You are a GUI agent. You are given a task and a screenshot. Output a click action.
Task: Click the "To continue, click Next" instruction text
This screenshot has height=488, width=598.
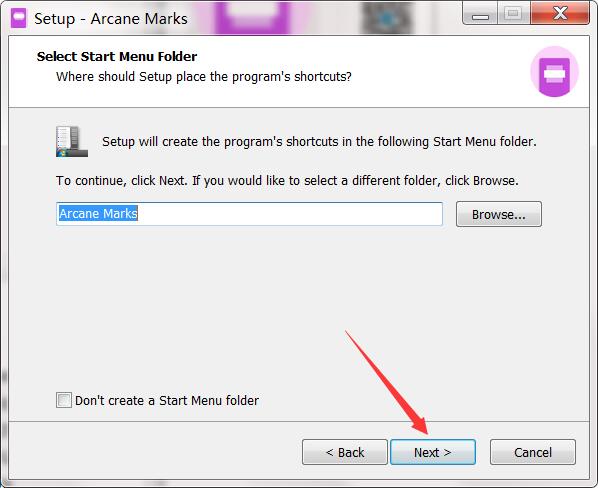pyautogui.click(x=287, y=181)
